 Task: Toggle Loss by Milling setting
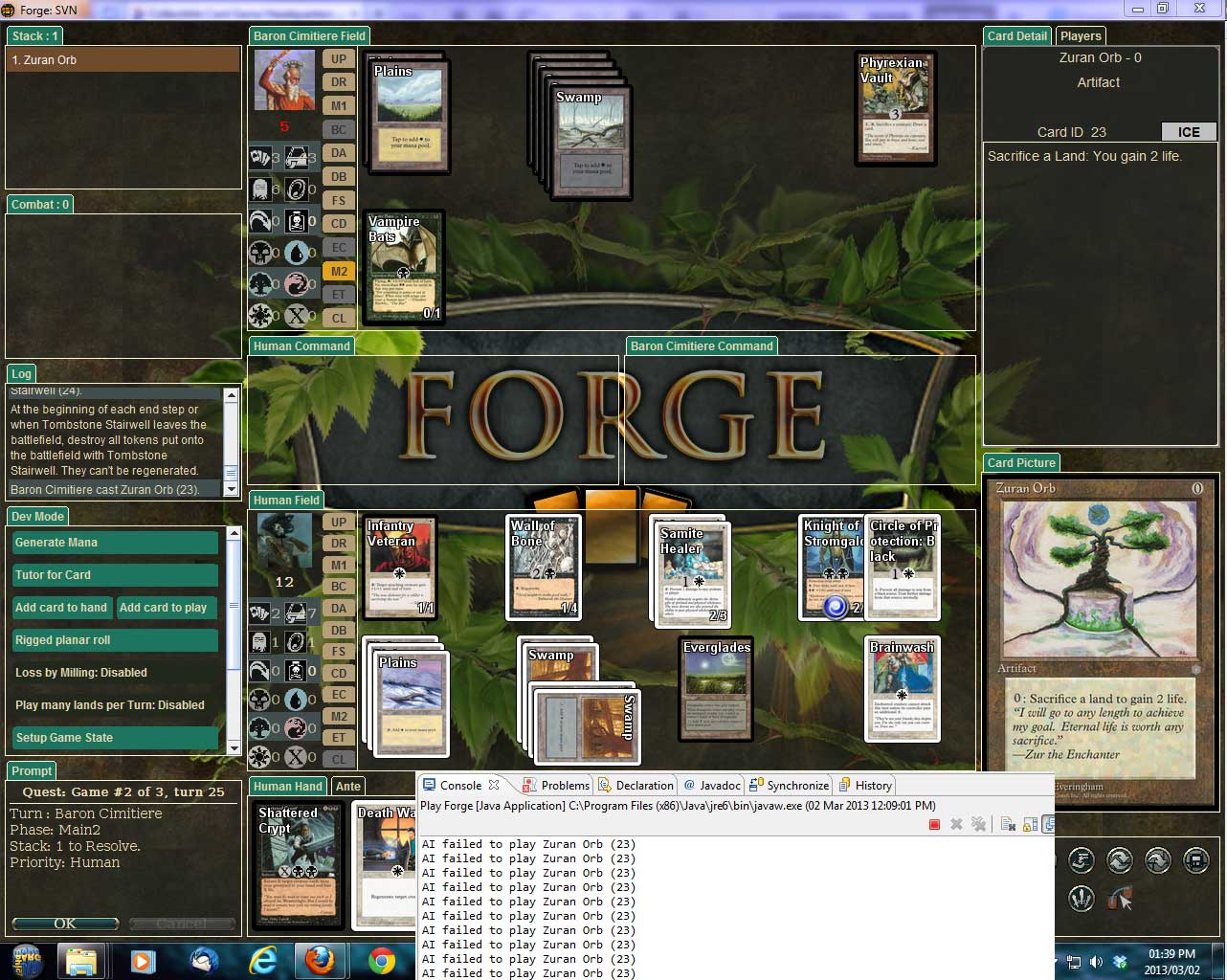pos(81,673)
